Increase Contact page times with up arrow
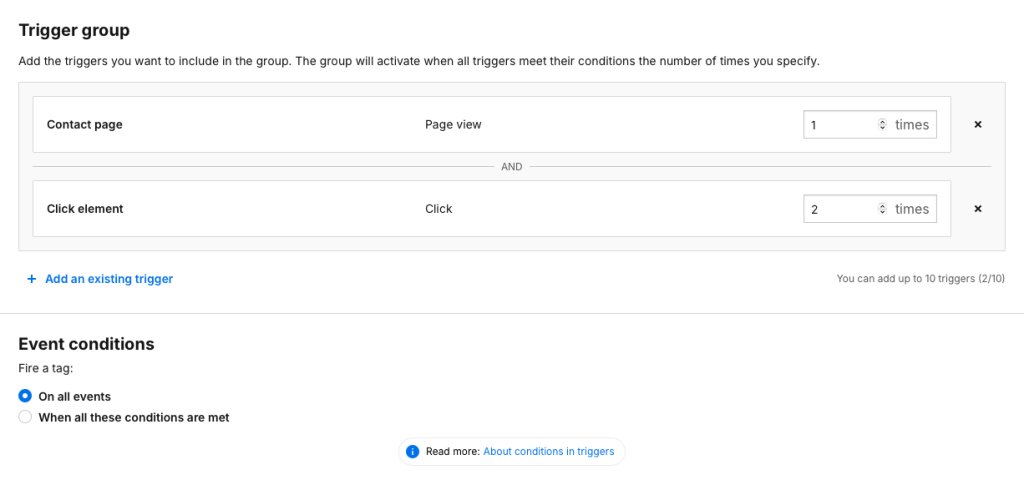This screenshot has width=1024, height=485. (x=882, y=122)
